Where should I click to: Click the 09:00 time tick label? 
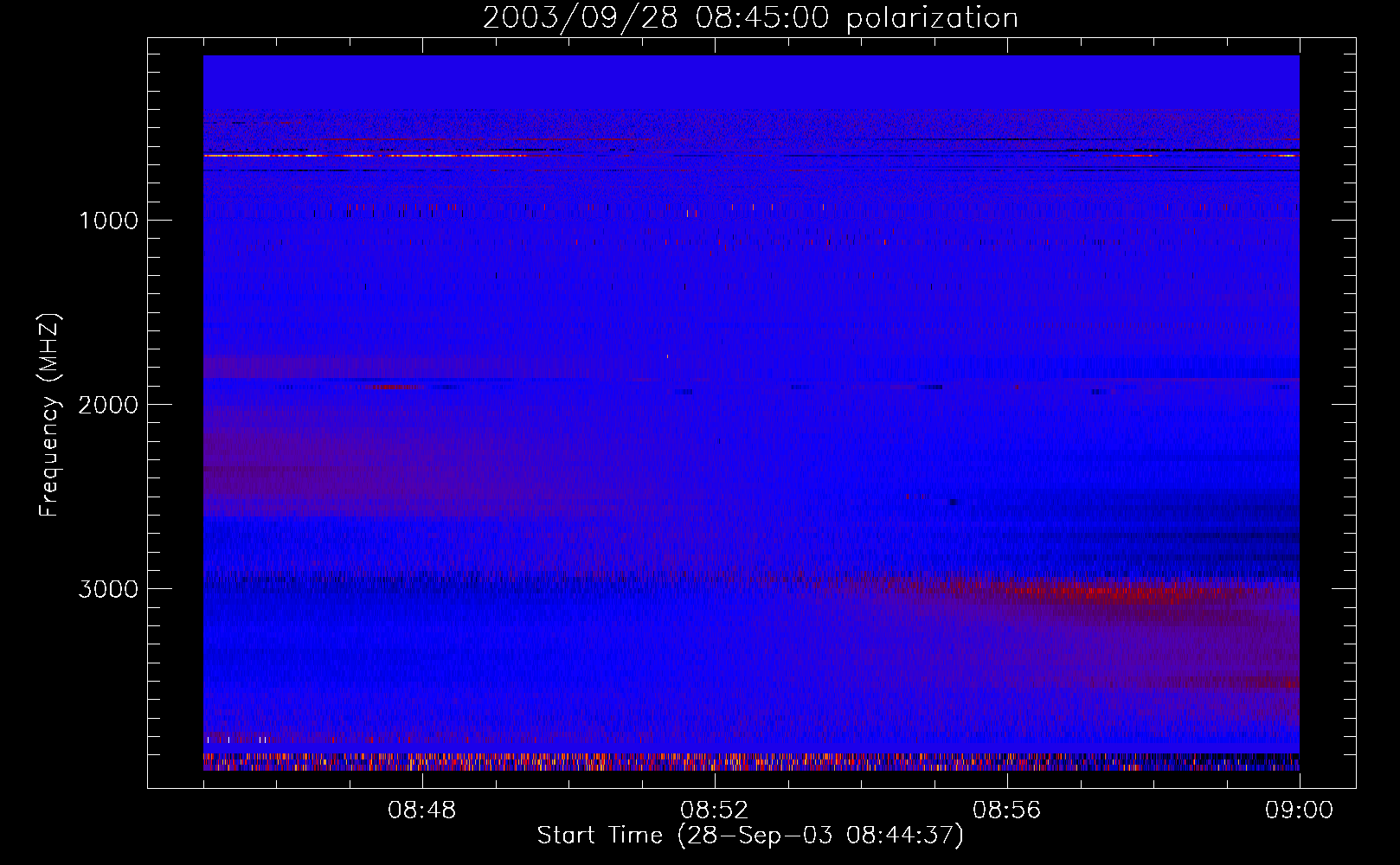[1299, 811]
